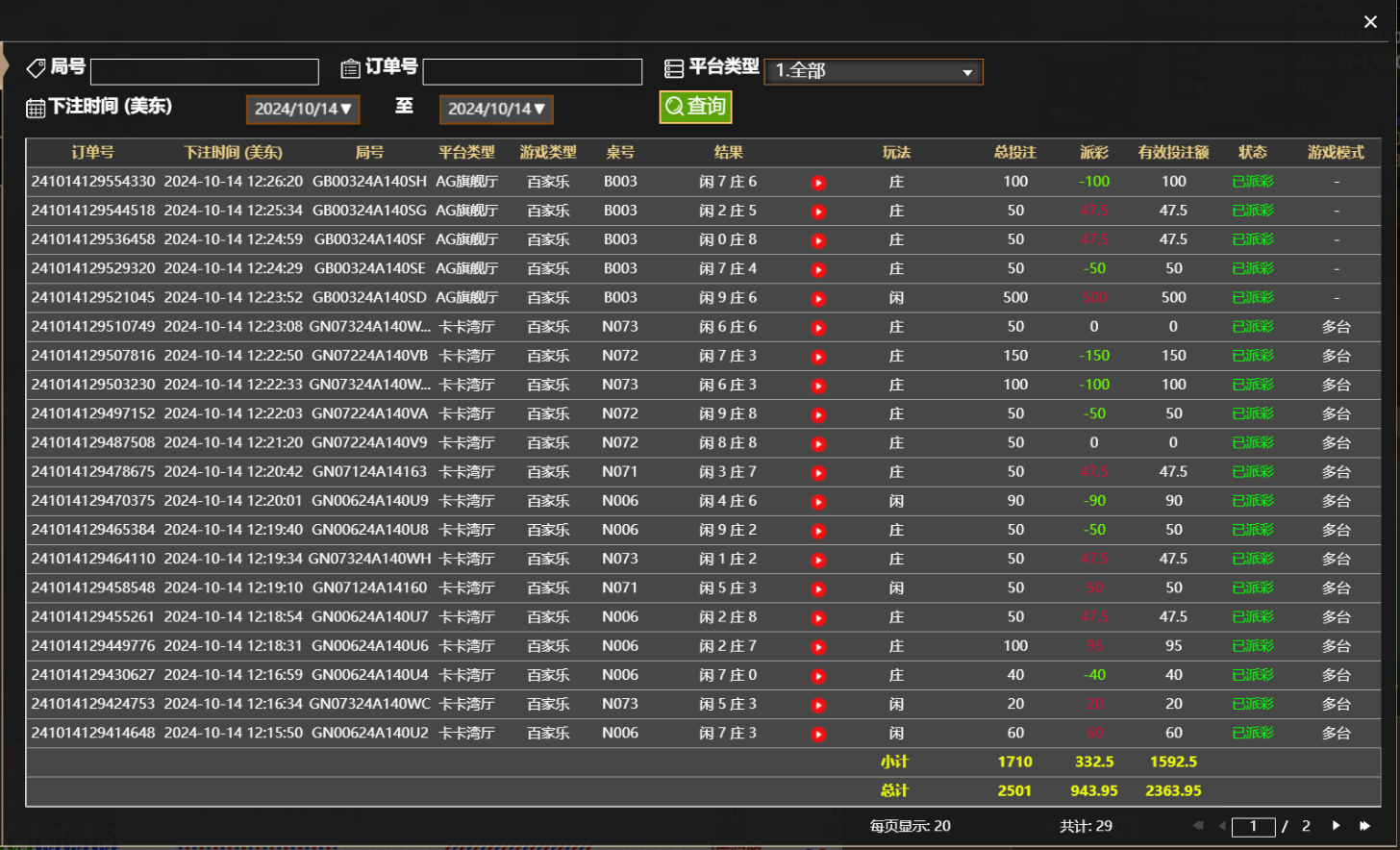This screenshot has height=850, width=1400.
Task: Go to previous page of records
Action: point(1222,826)
